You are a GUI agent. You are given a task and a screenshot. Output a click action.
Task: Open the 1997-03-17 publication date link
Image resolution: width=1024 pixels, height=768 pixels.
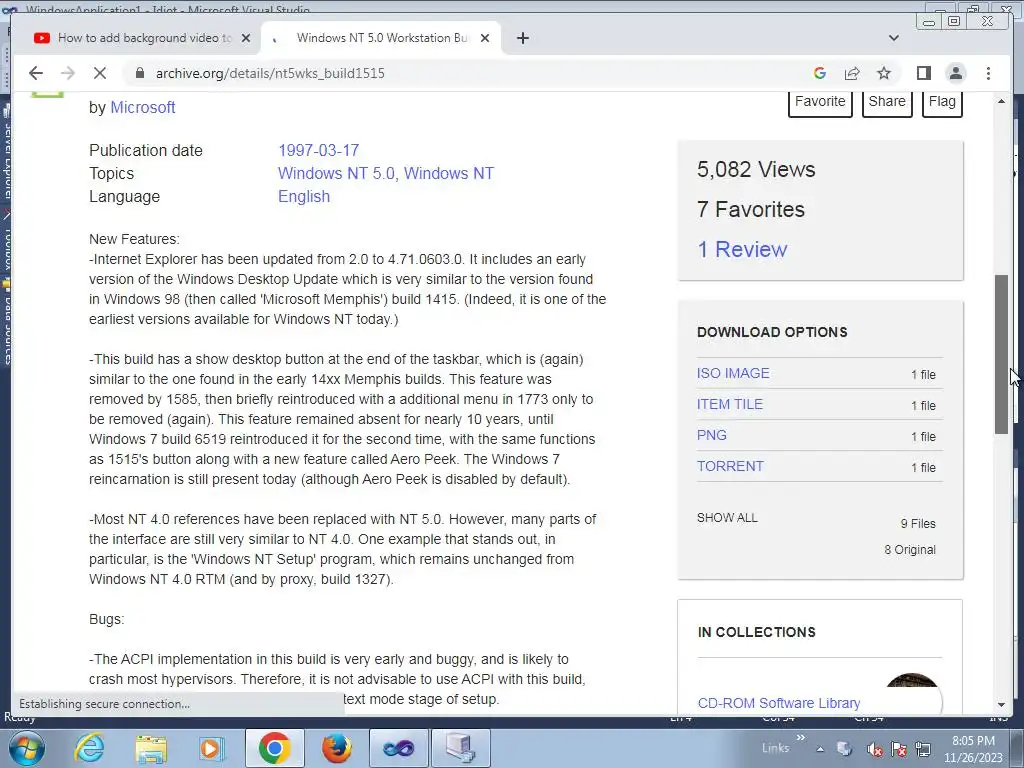[x=318, y=150]
